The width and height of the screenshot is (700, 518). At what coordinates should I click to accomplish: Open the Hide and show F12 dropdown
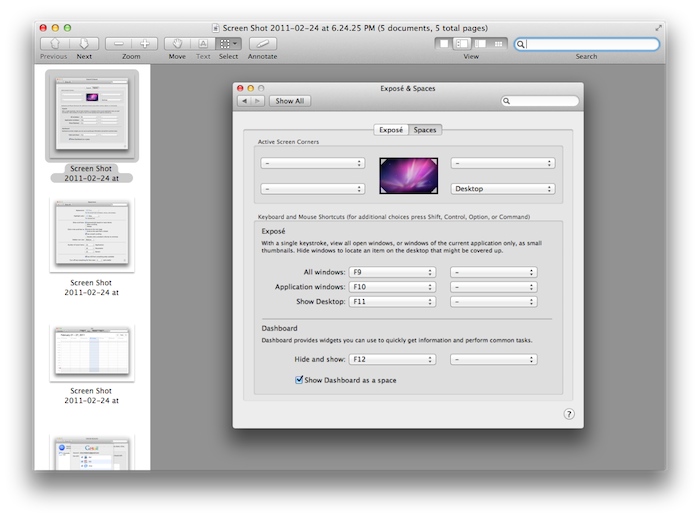[392, 359]
